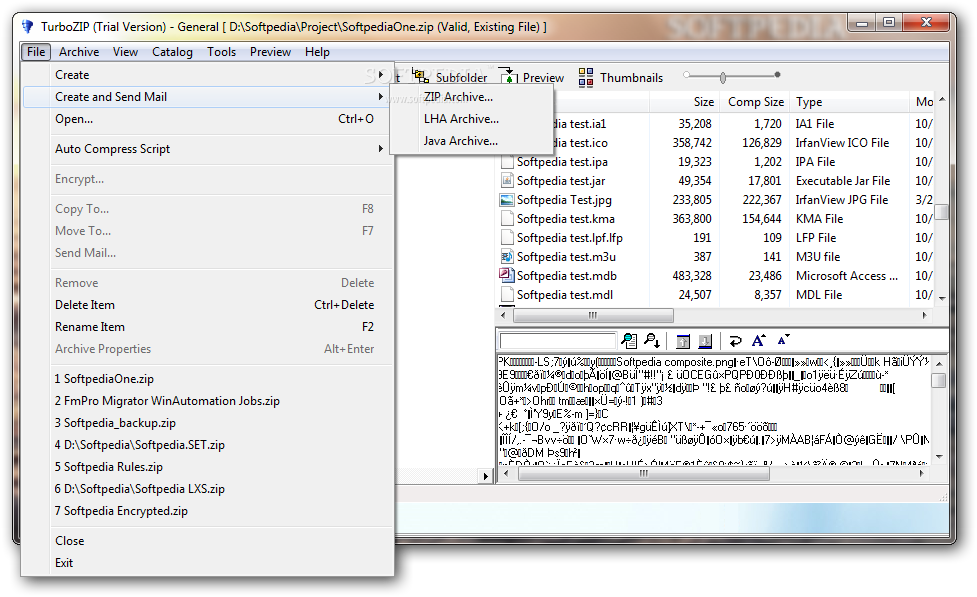Open recent file Softpedia LXS.zip
Screen dimensions: 977x597
click(x=207, y=489)
